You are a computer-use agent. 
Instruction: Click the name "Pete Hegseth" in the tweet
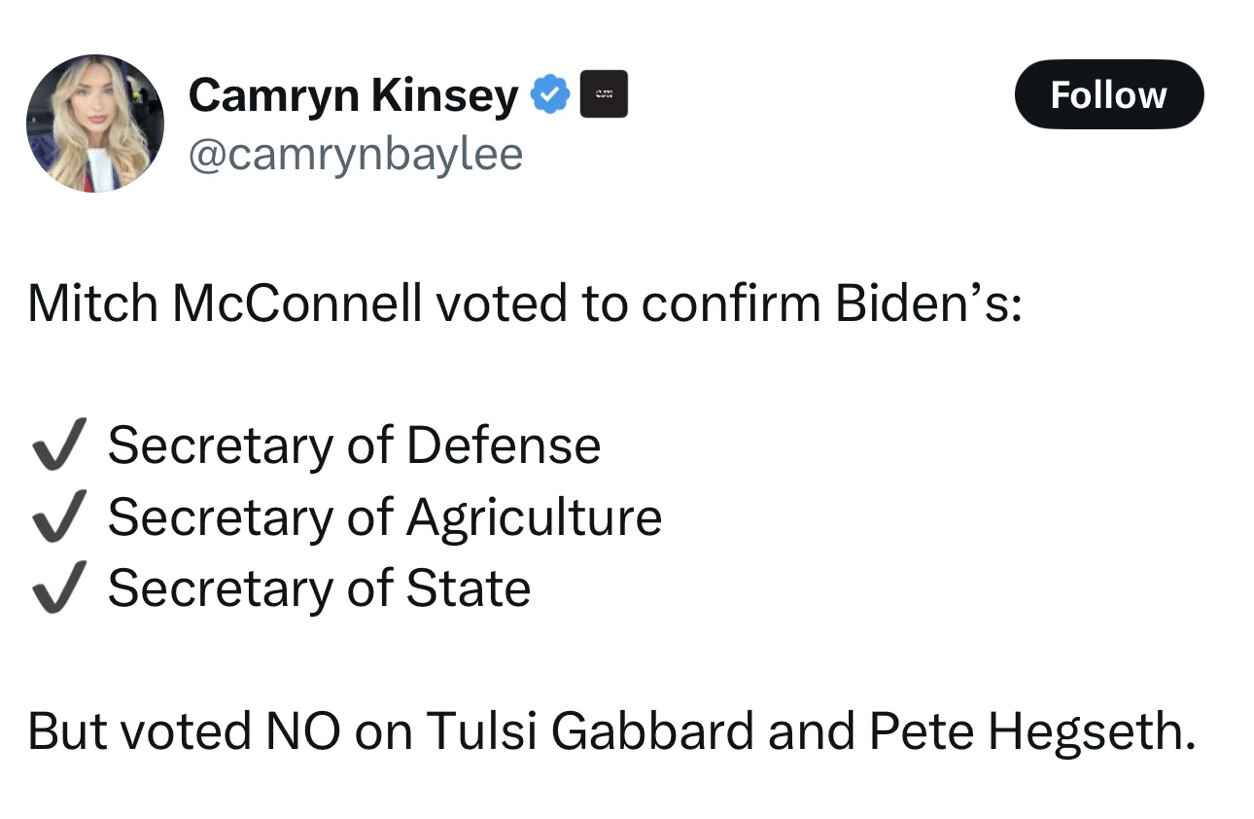(x=1030, y=732)
